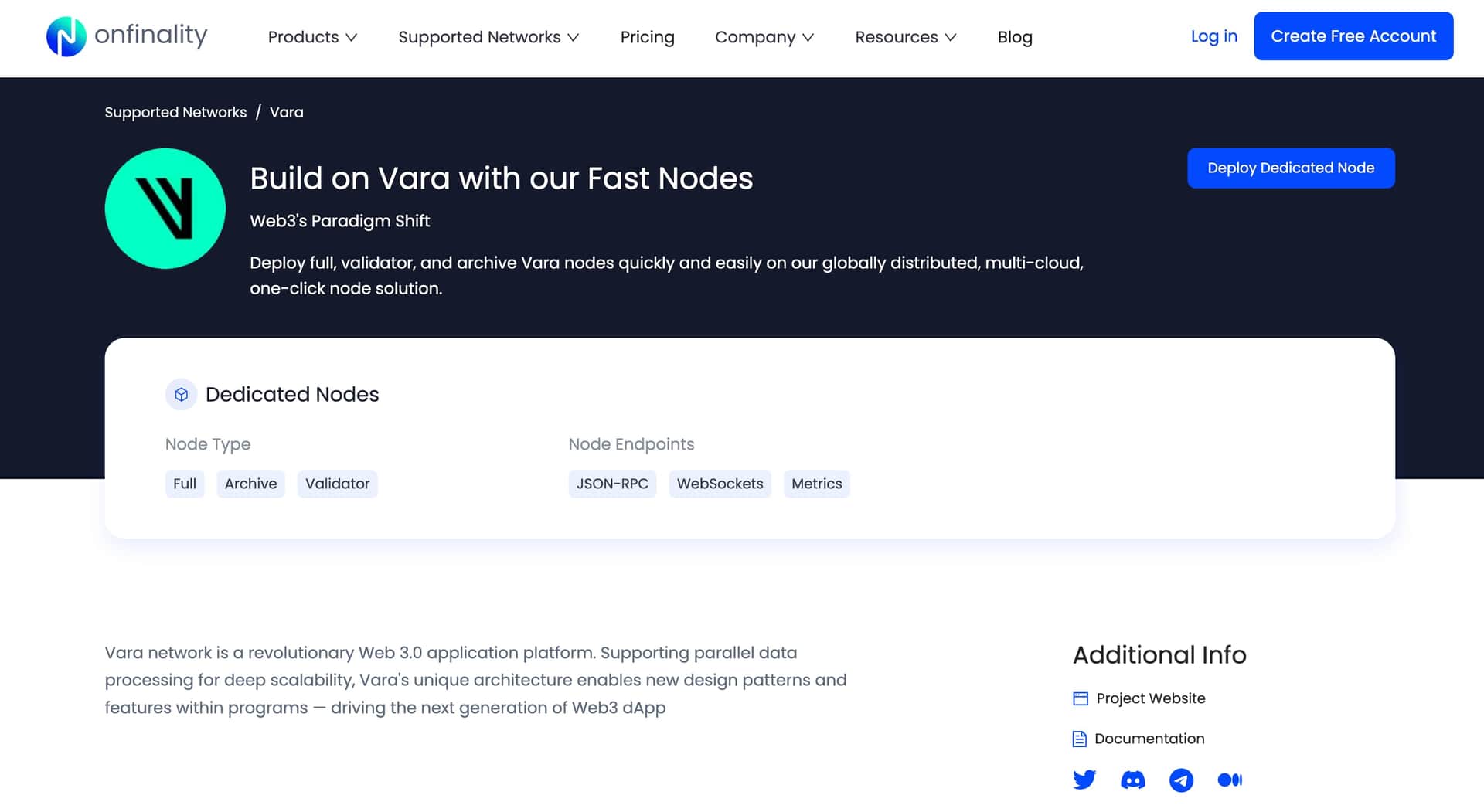Click the Deploy Dedicated Node button
Screen dimensions: 1484x812
(1291, 168)
